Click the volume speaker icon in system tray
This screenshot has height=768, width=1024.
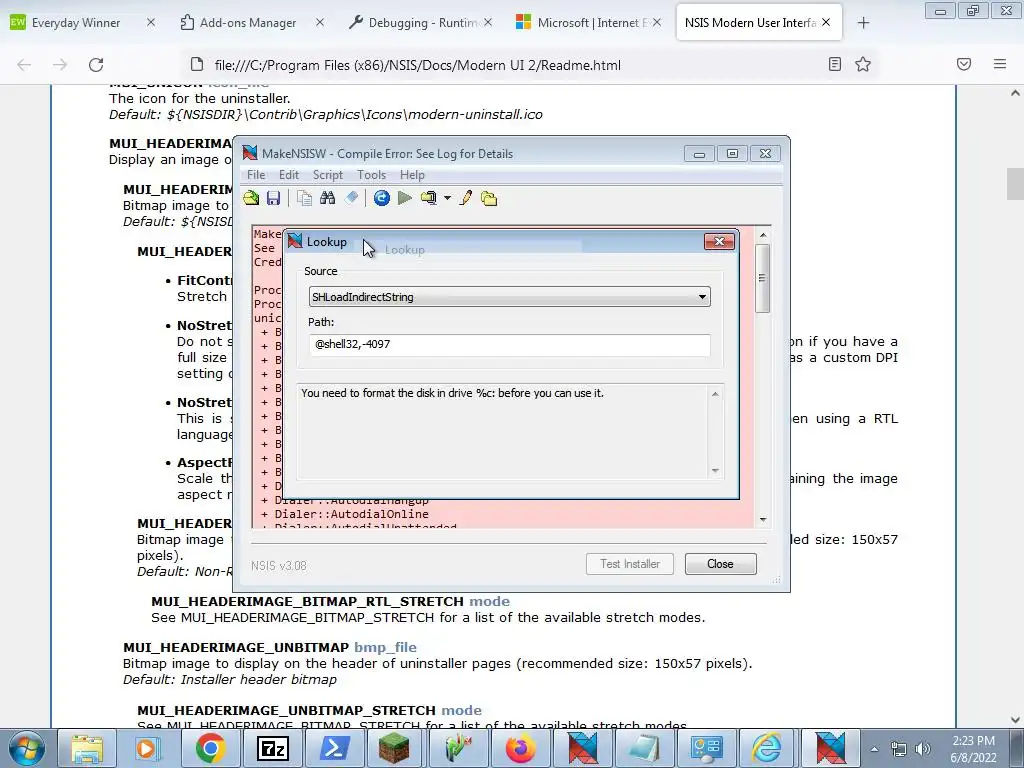[923, 749]
